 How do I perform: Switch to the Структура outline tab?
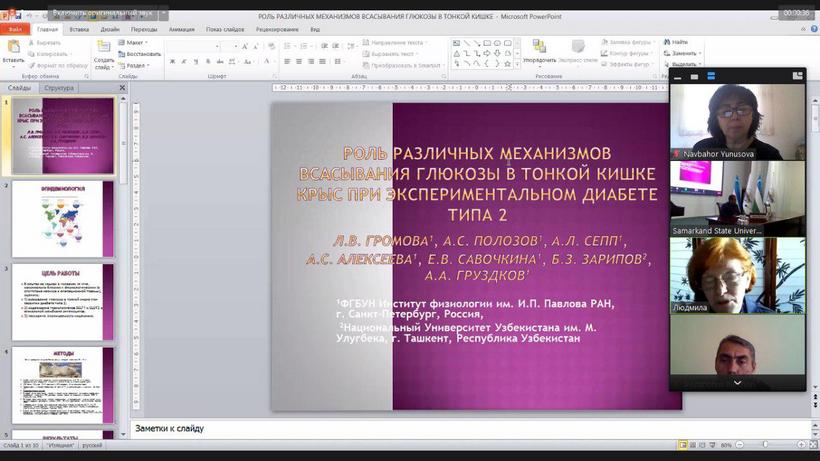coord(59,88)
